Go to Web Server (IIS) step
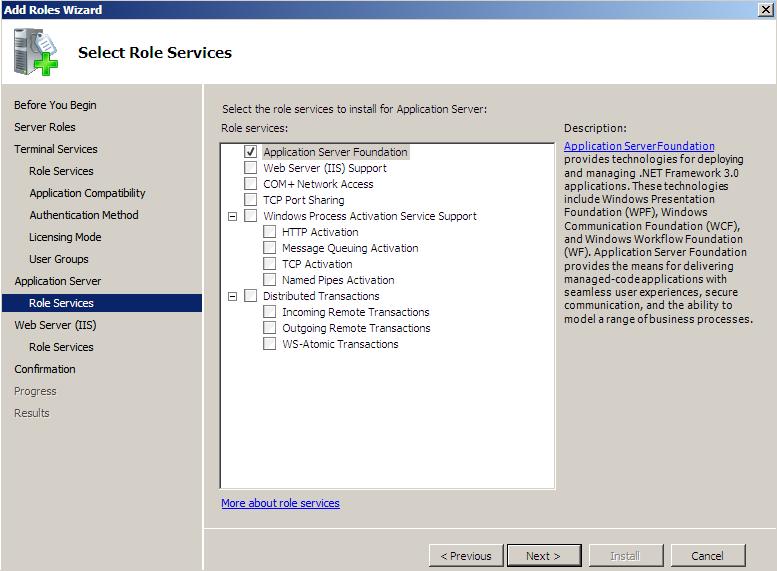This screenshot has height=571, width=777. (55, 325)
